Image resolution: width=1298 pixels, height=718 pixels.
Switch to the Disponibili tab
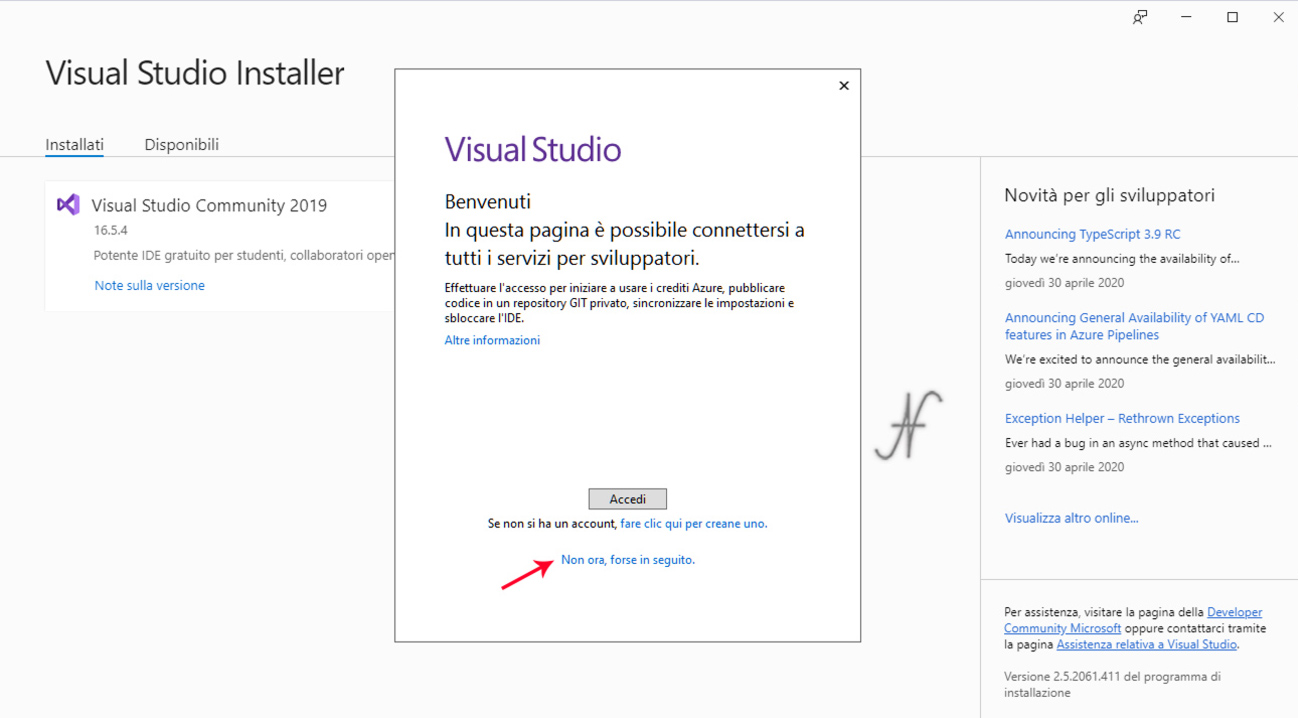pyautogui.click(x=181, y=144)
